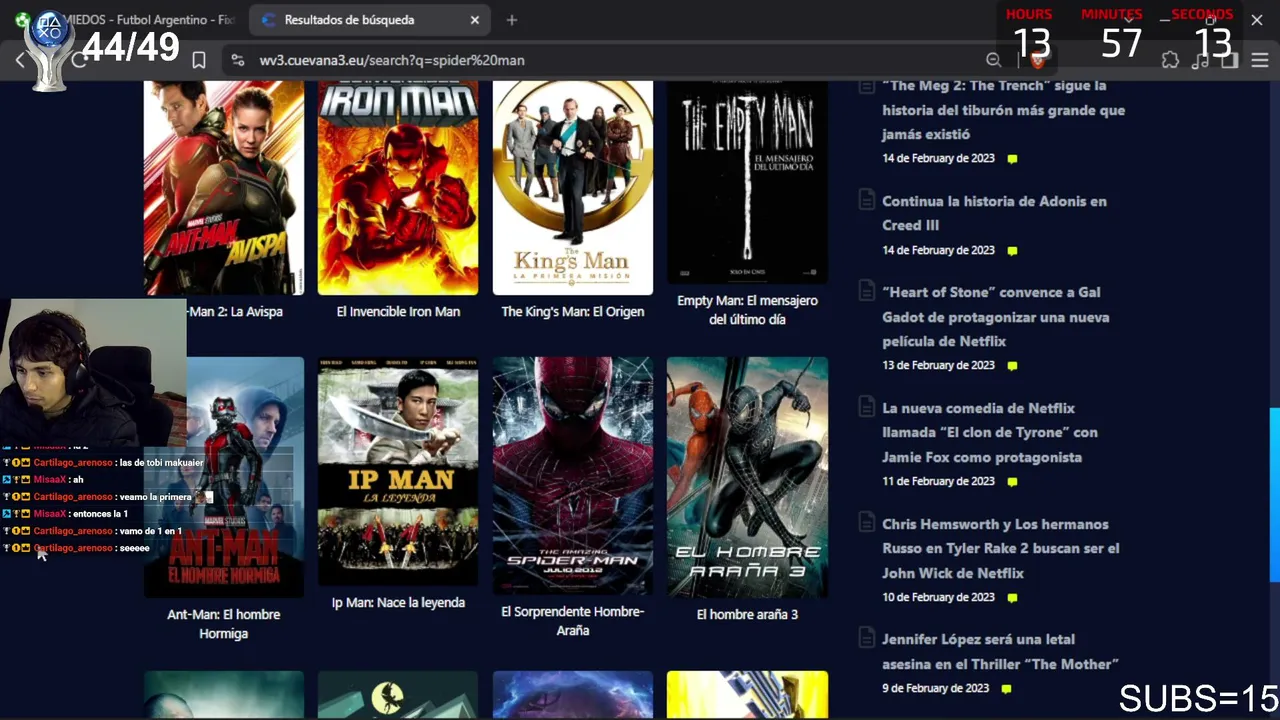Image resolution: width=1280 pixels, height=720 pixels.
Task: Click comment icon under Jennifer López article
Action: (x=1006, y=689)
